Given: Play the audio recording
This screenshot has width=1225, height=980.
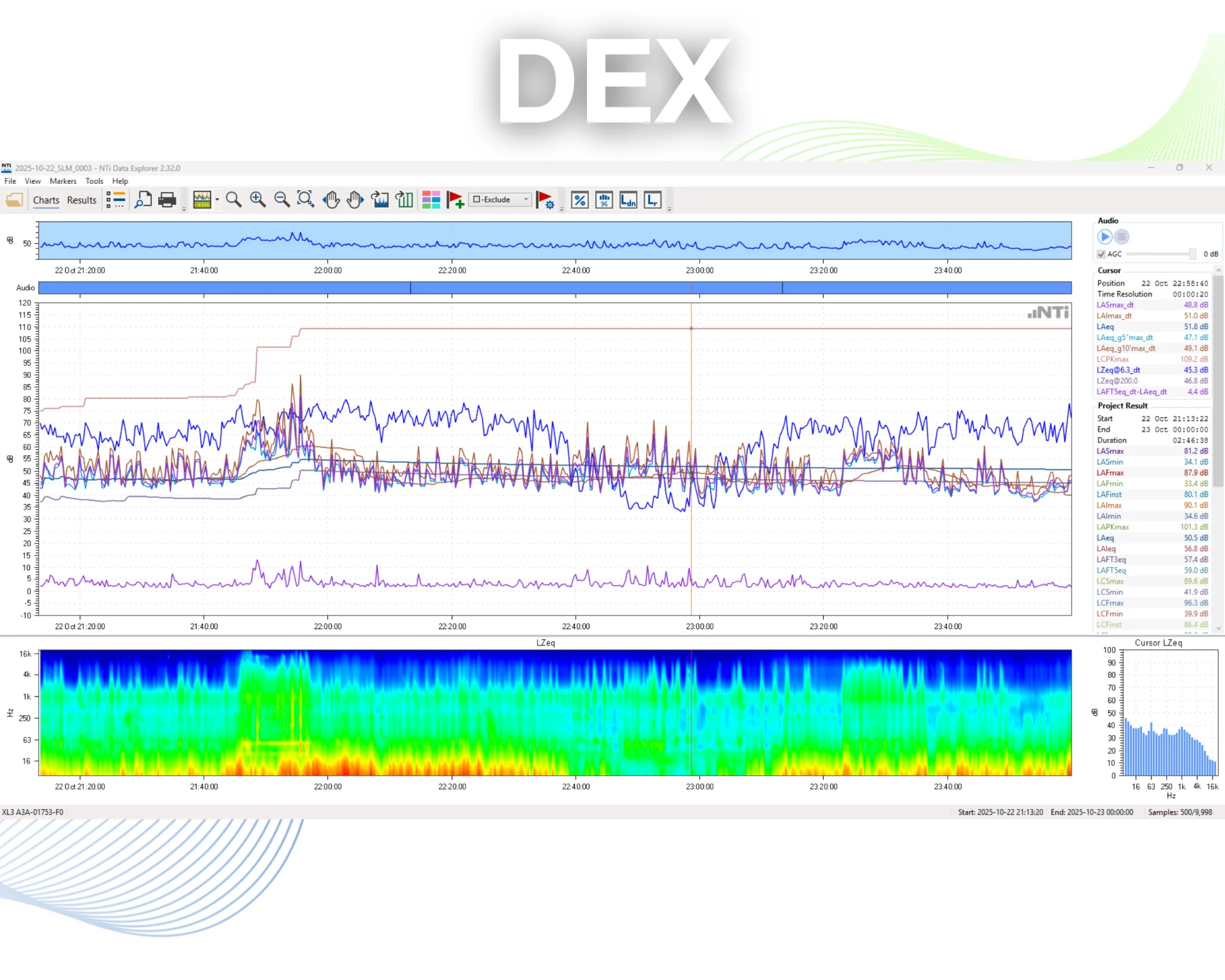Looking at the screenshot, I should (x=1105, y=237).
